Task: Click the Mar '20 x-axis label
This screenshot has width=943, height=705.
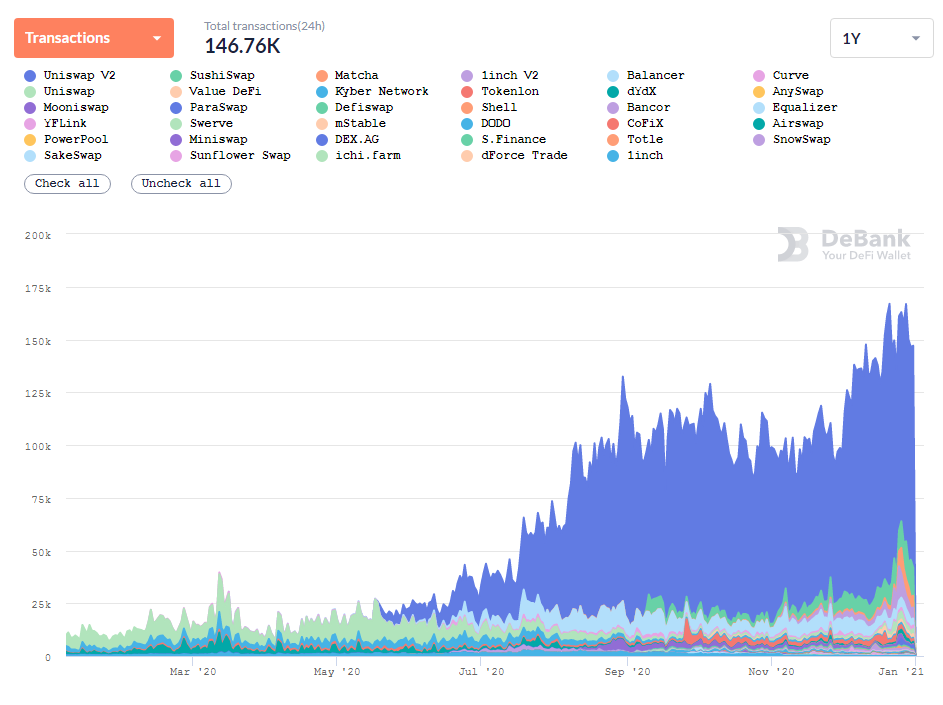Action: click(193, 671)
